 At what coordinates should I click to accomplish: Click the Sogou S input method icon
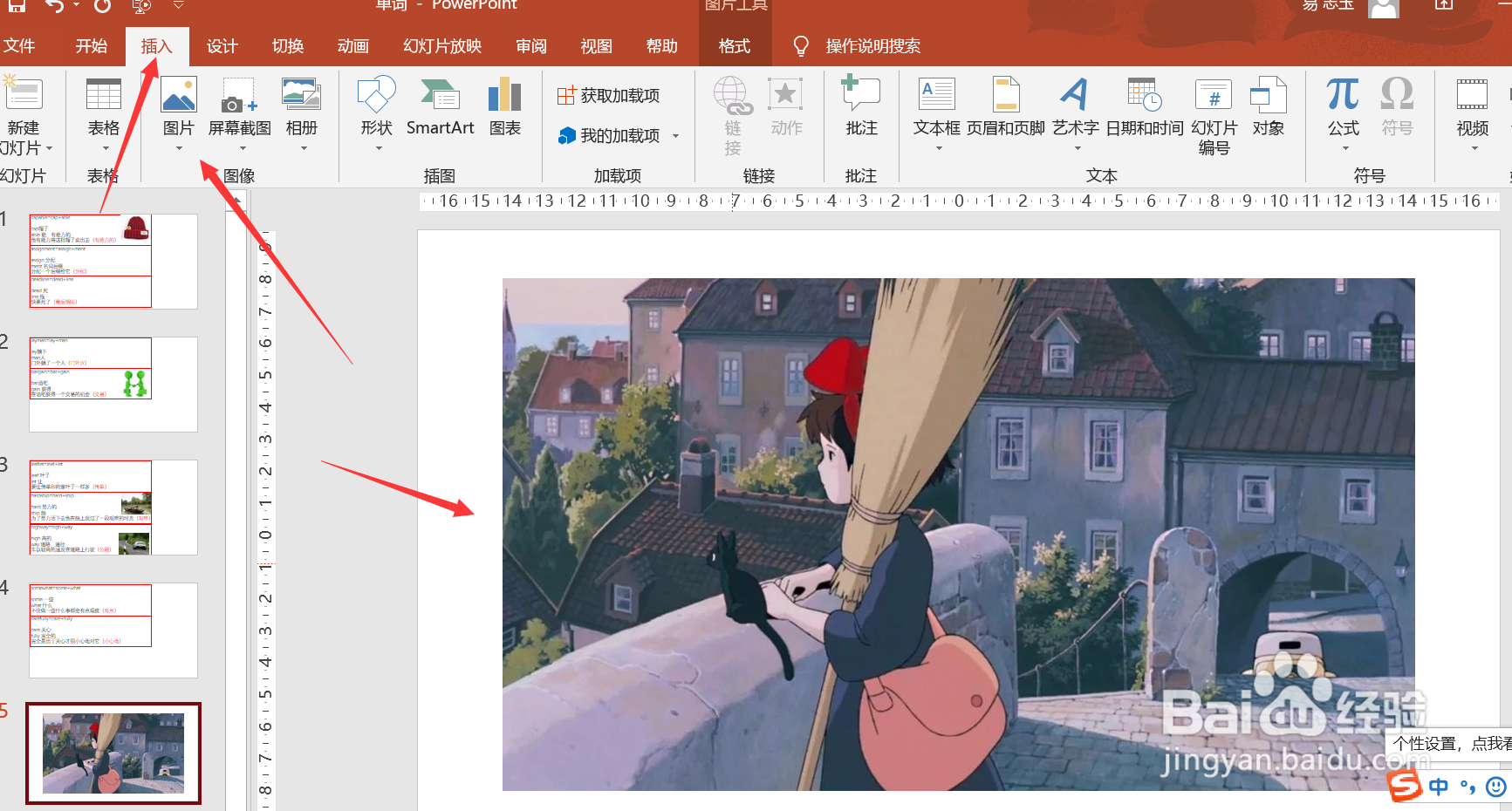tap(1406, 786)
